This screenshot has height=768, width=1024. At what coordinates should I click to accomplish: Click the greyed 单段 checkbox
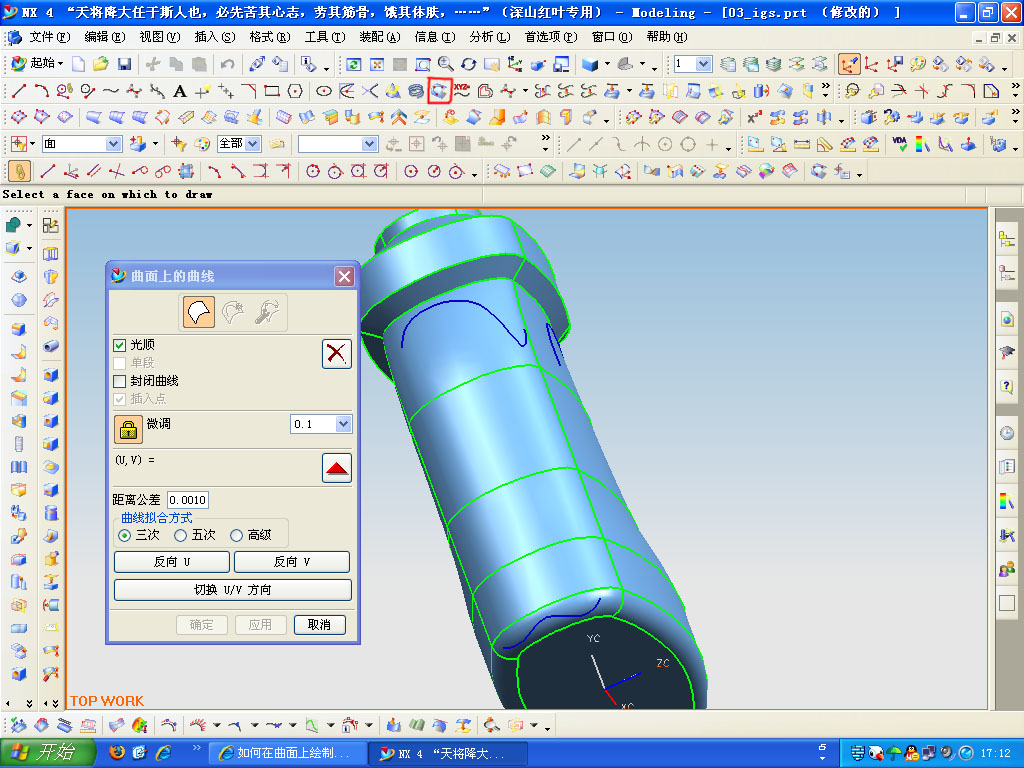(x=120, y=362)
